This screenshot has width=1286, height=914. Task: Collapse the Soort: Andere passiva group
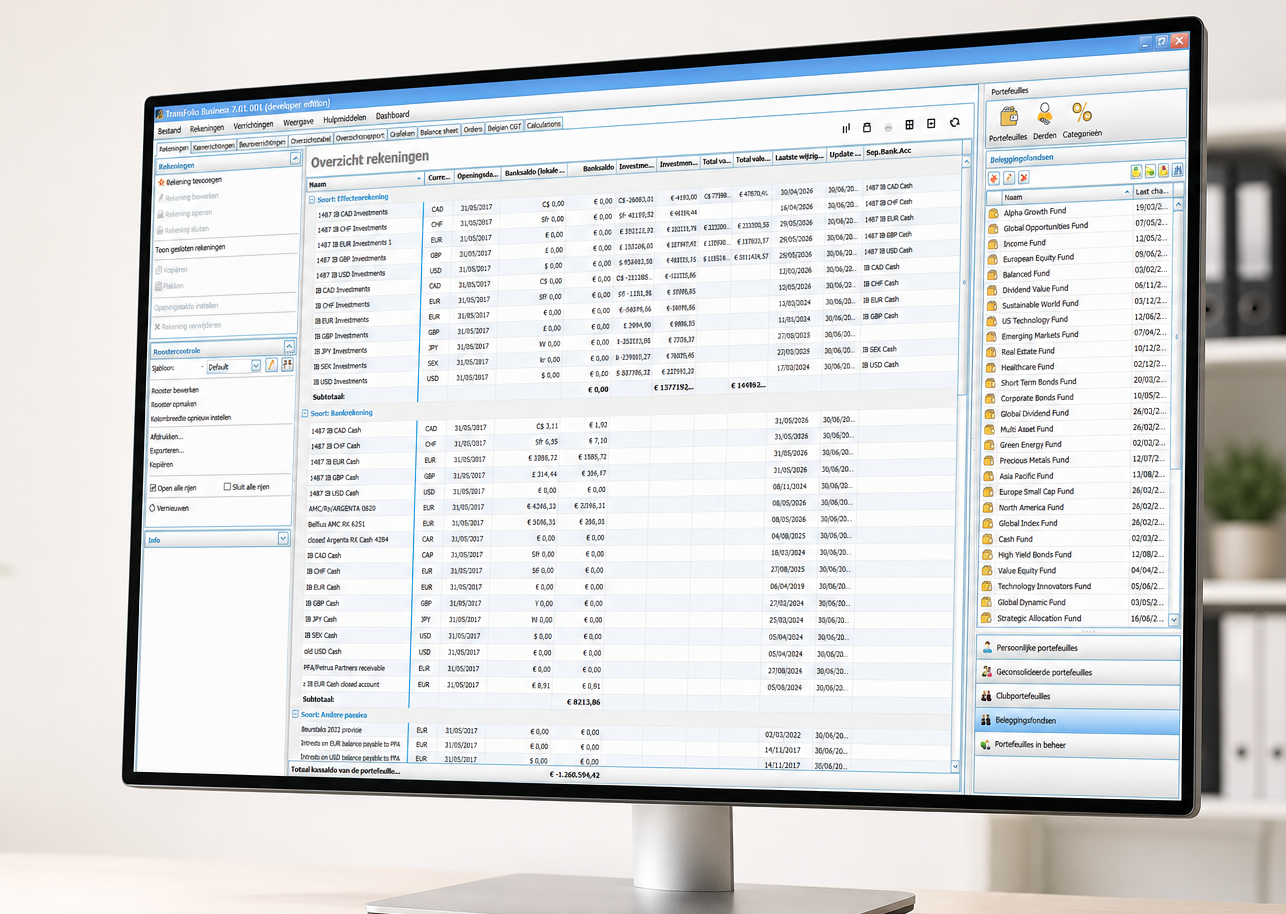(x=294, y=714)
